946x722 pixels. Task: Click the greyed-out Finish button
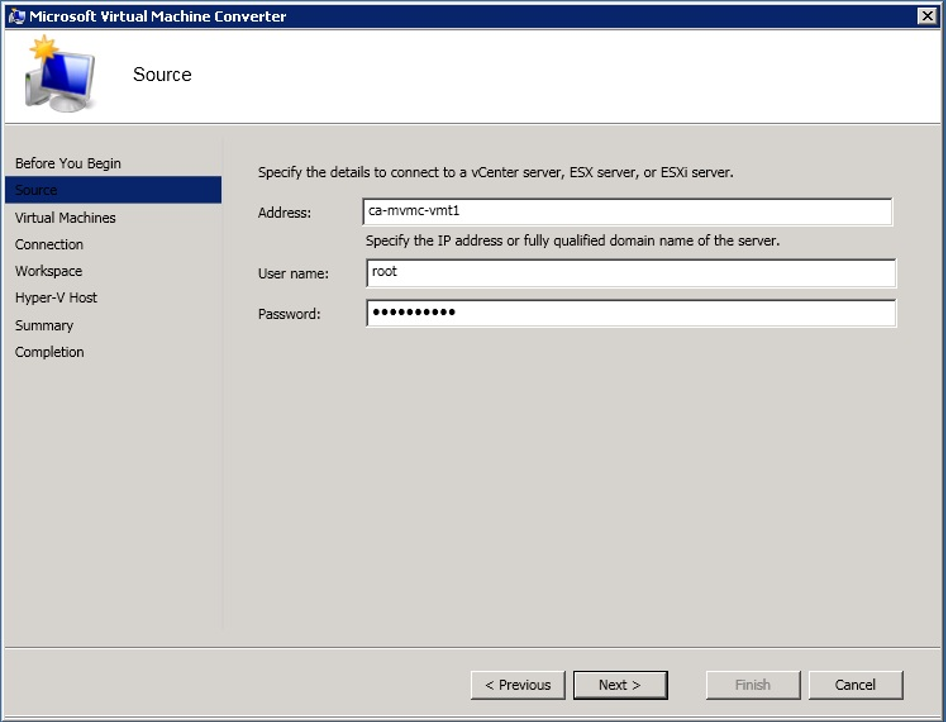coord(753,685)
